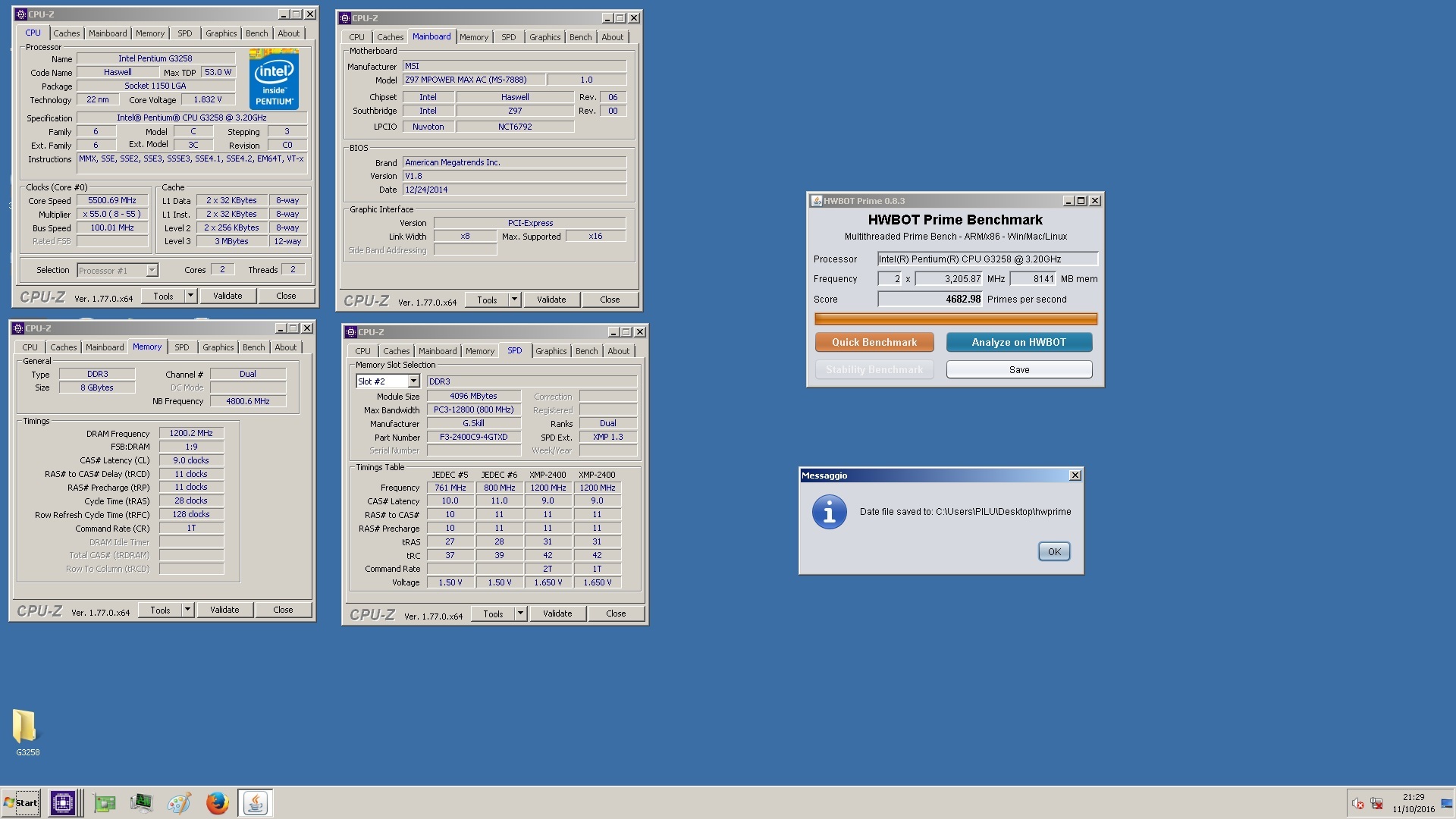Launch Paint from the taskbar

[179, 802]
